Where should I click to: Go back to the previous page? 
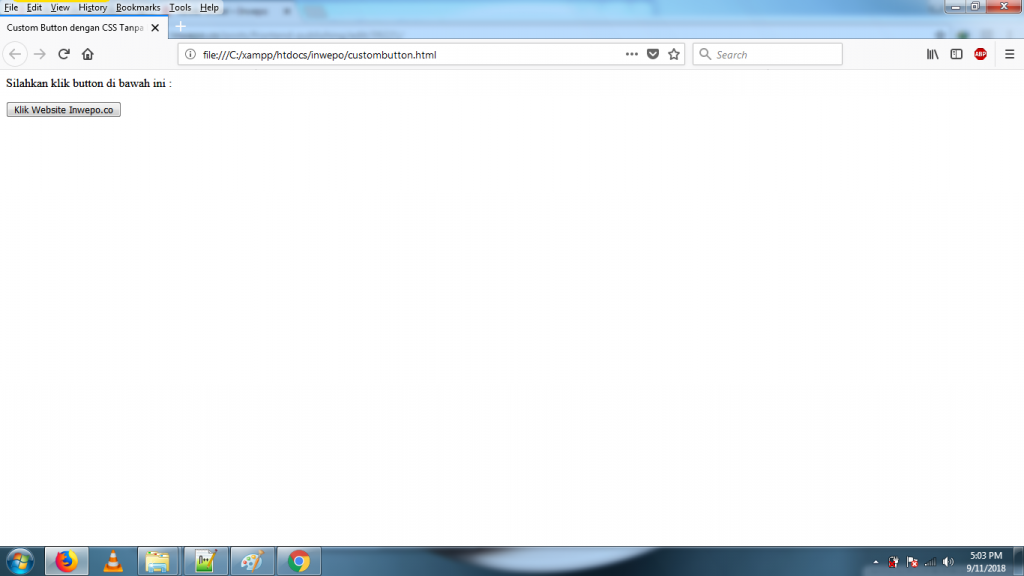click(x=15, y=54)
